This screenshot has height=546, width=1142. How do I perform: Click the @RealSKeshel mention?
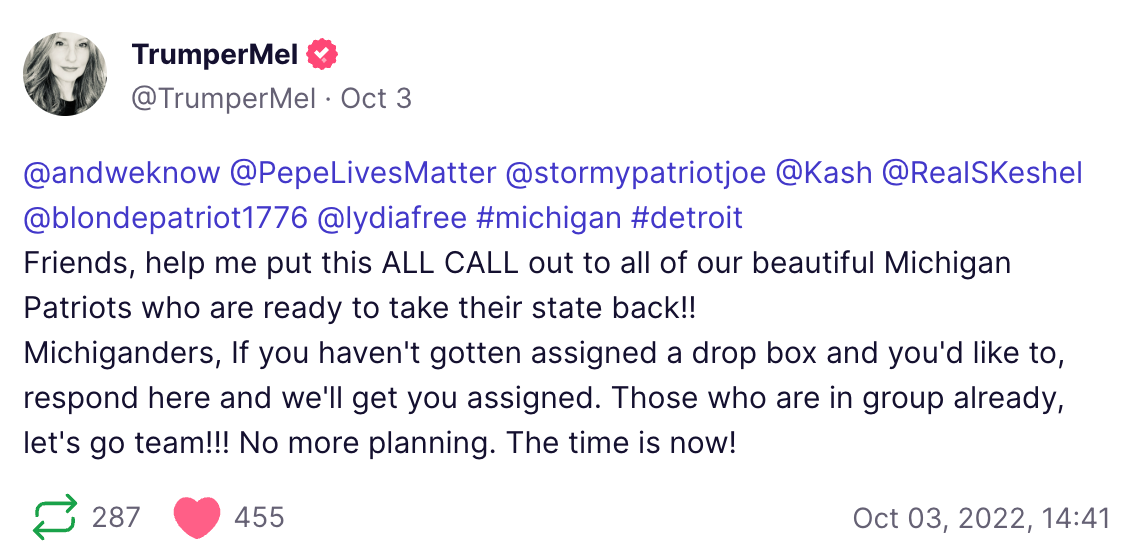[x=982, y=173]
